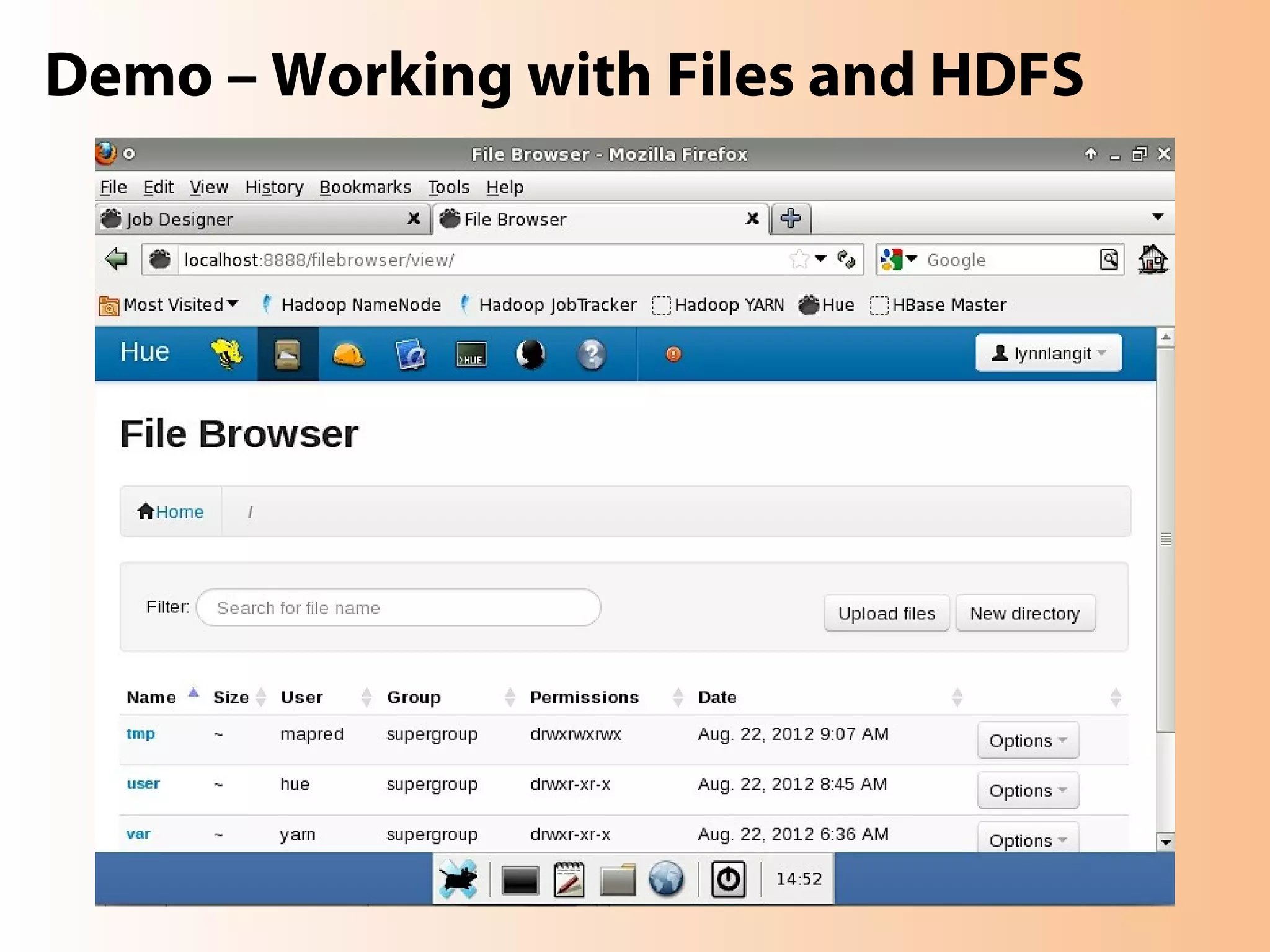
Task: Click the Upload files button
Action: click(887, 613)
